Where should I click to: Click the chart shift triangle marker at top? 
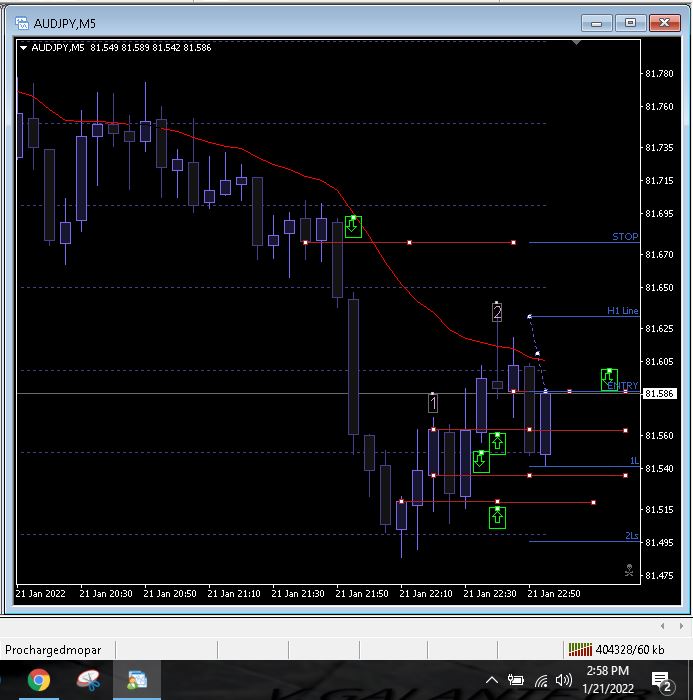point(576,43)
